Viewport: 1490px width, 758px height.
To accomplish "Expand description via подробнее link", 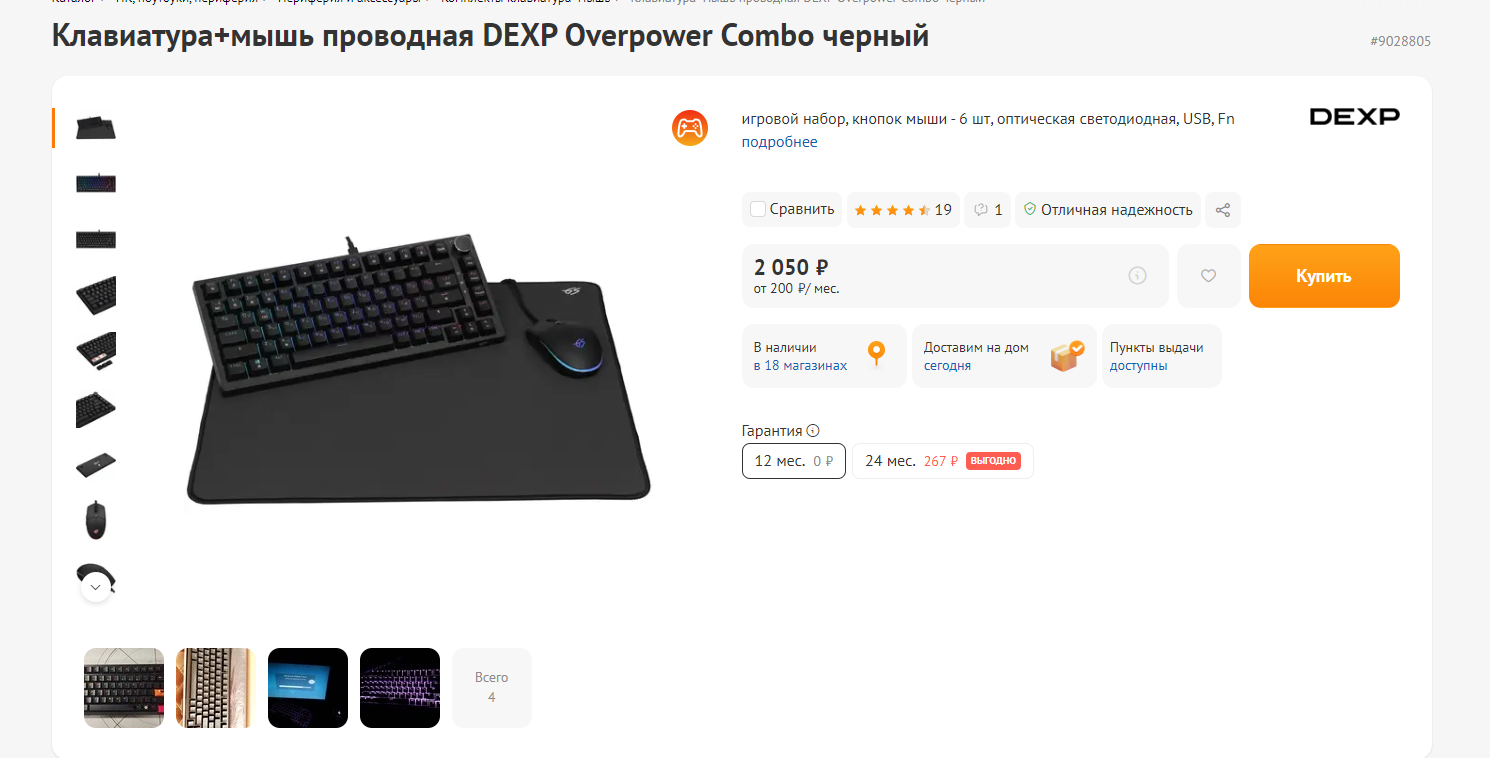I will 779,142.
